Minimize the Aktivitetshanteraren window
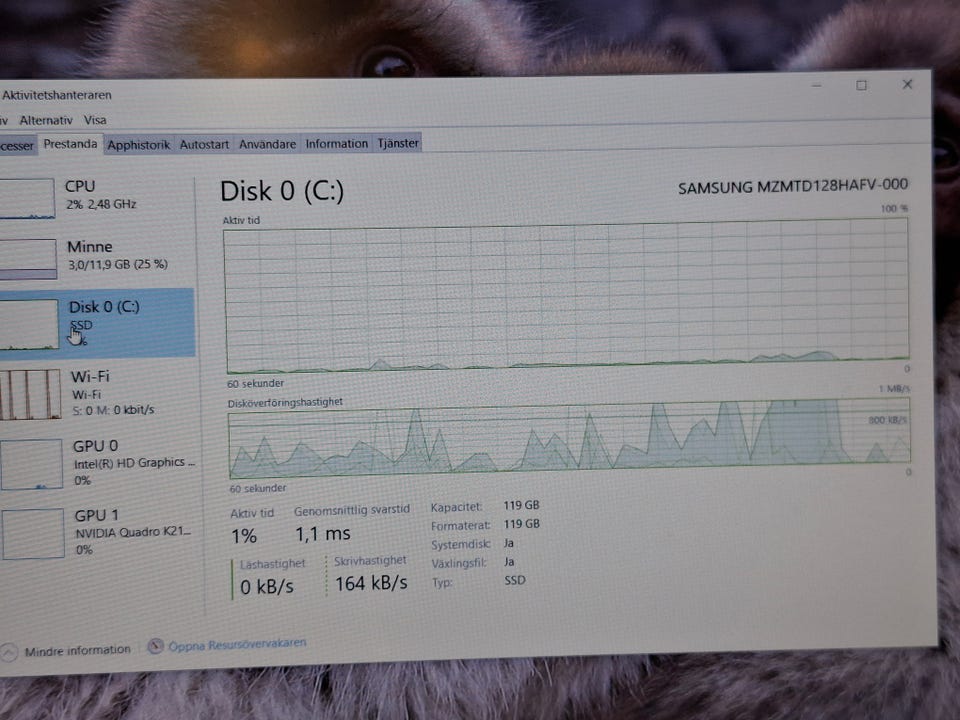This screenshot has width=960, height=720. coord(816,86)
